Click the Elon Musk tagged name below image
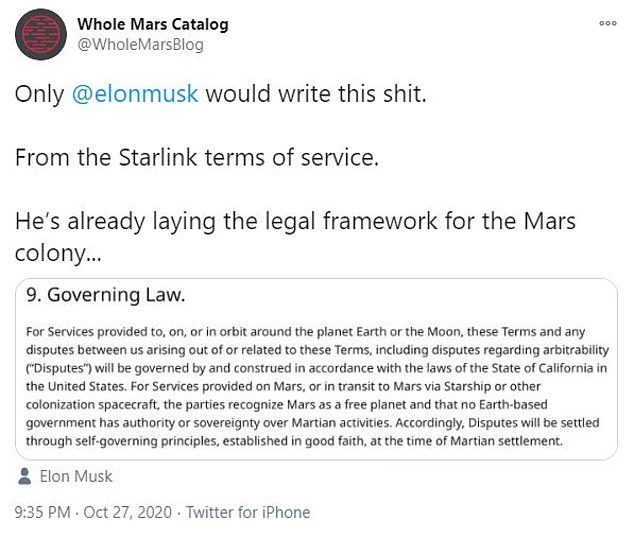This screenshot has height=538, width=634. pos(78,476)
